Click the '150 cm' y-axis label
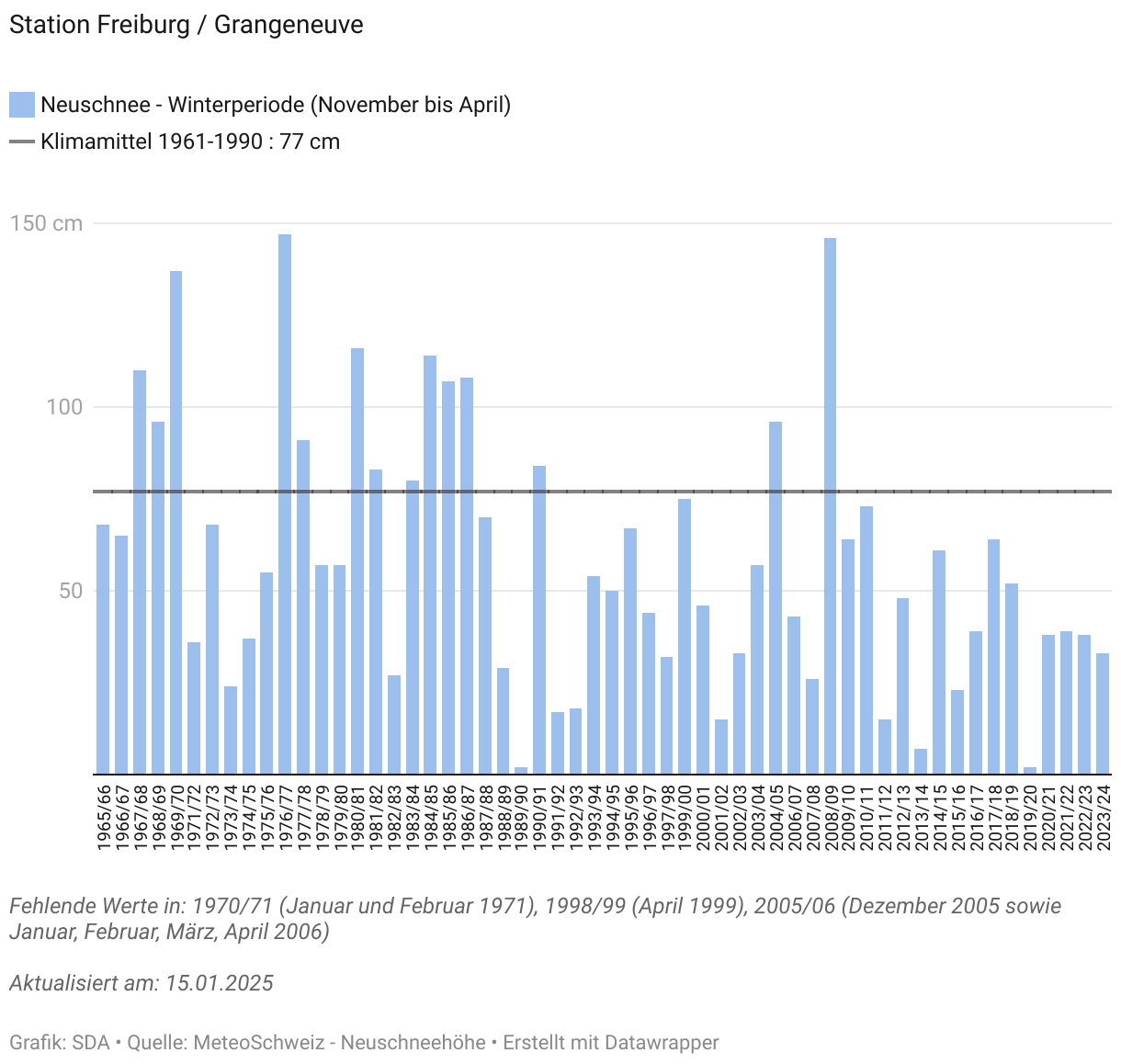This screenshot has height=1064, width=1121. pos(46,224)
